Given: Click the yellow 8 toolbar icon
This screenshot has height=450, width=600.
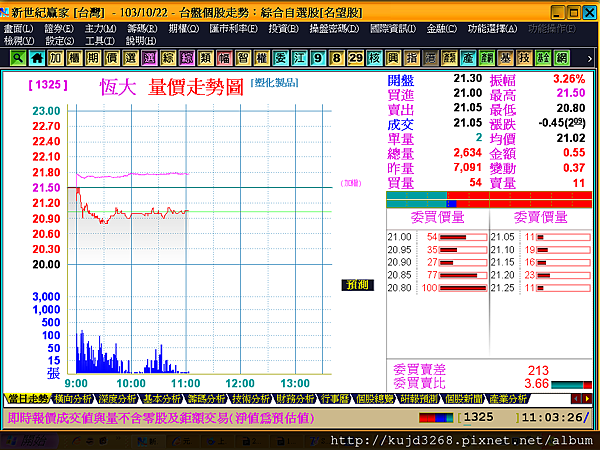Looking at the screenshot, I should coord(337,58).
